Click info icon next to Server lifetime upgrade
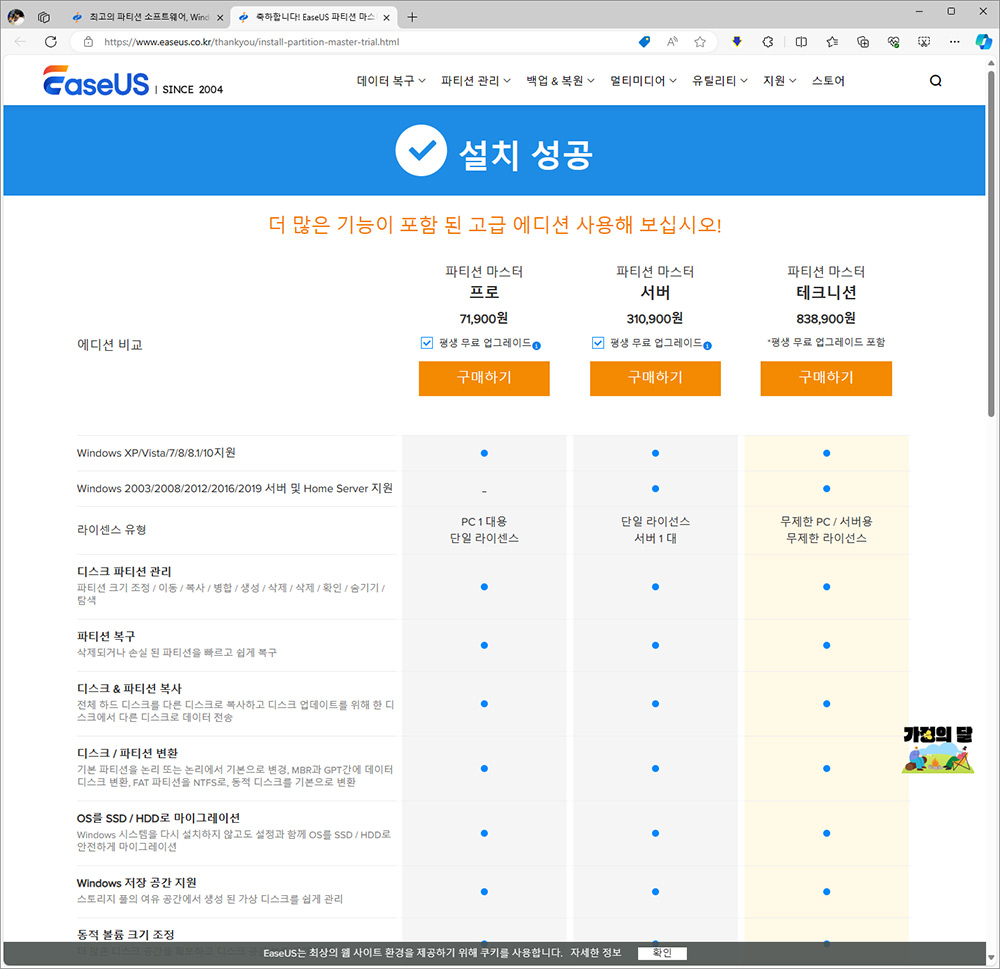 coord(707,346)
